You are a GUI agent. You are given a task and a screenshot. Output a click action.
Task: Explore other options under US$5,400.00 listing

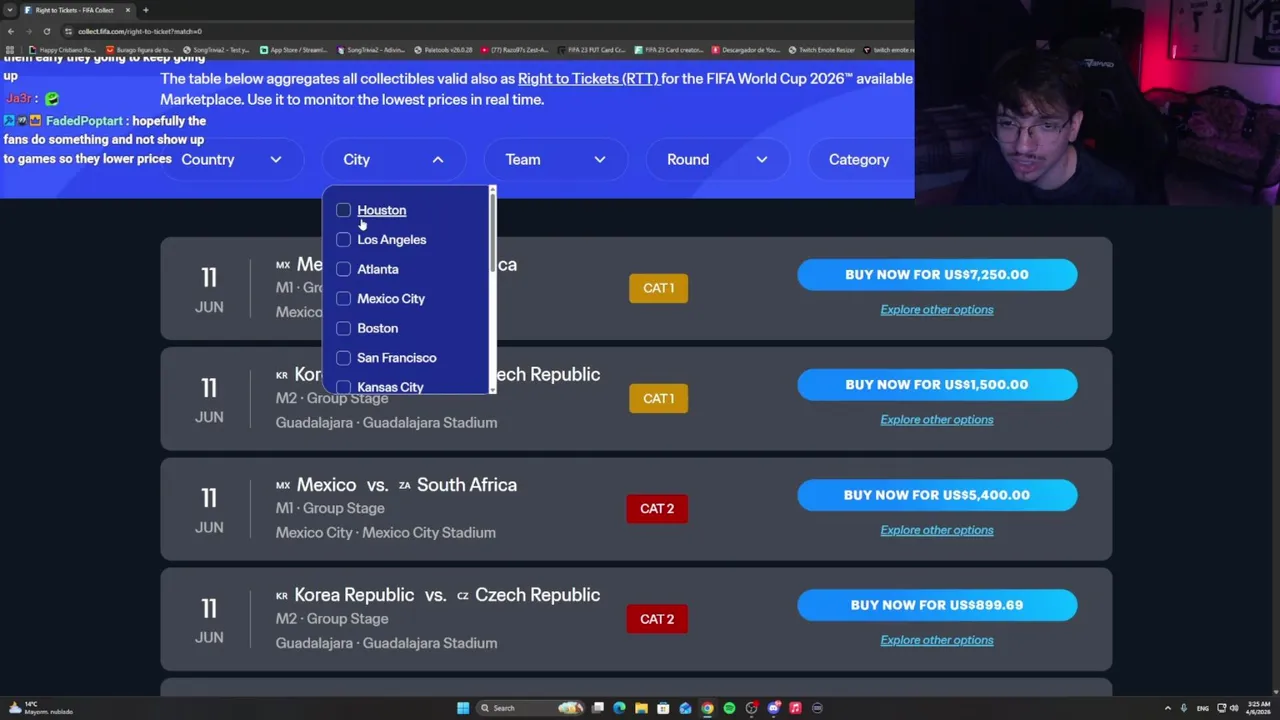937,530
